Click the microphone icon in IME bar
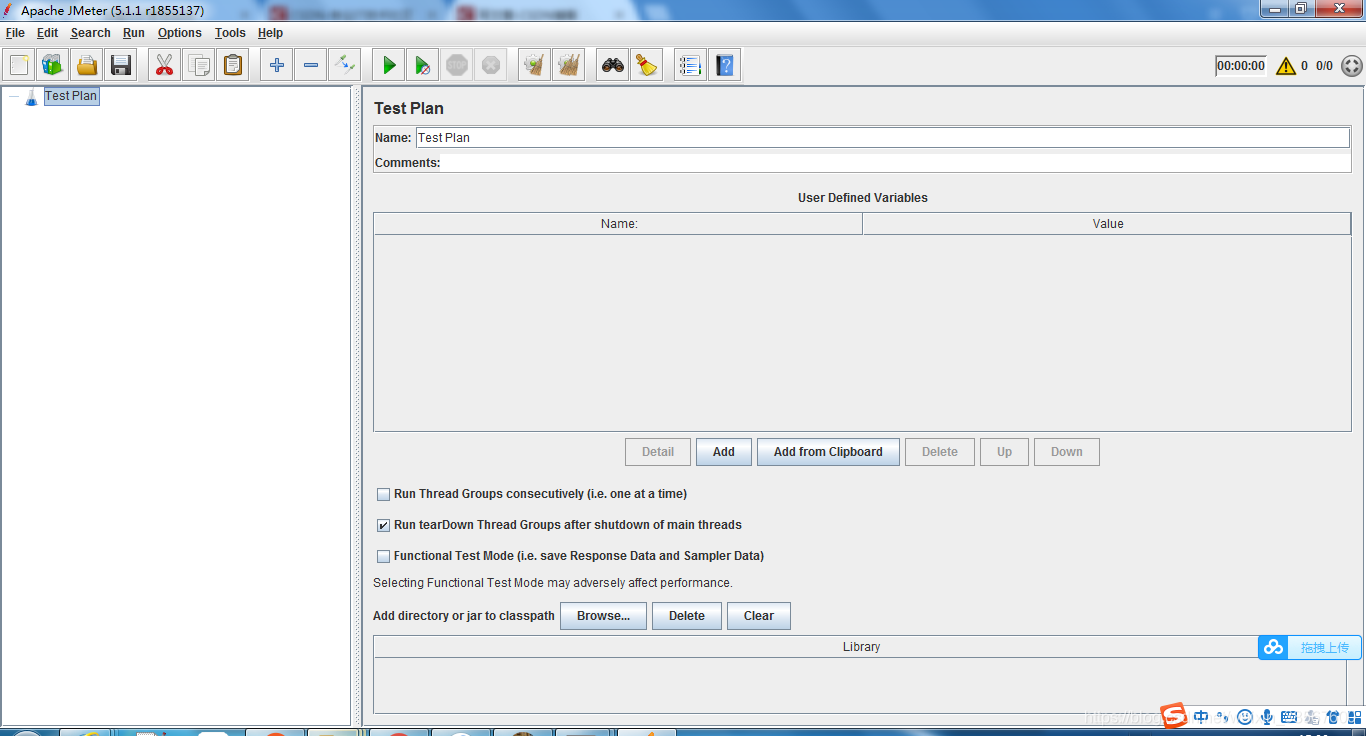 [1266, 717]
